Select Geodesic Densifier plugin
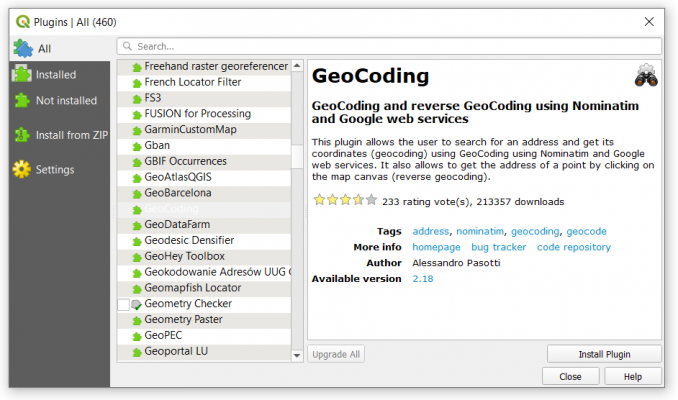This screenshot has height=400, width=678. pos(204,240)
